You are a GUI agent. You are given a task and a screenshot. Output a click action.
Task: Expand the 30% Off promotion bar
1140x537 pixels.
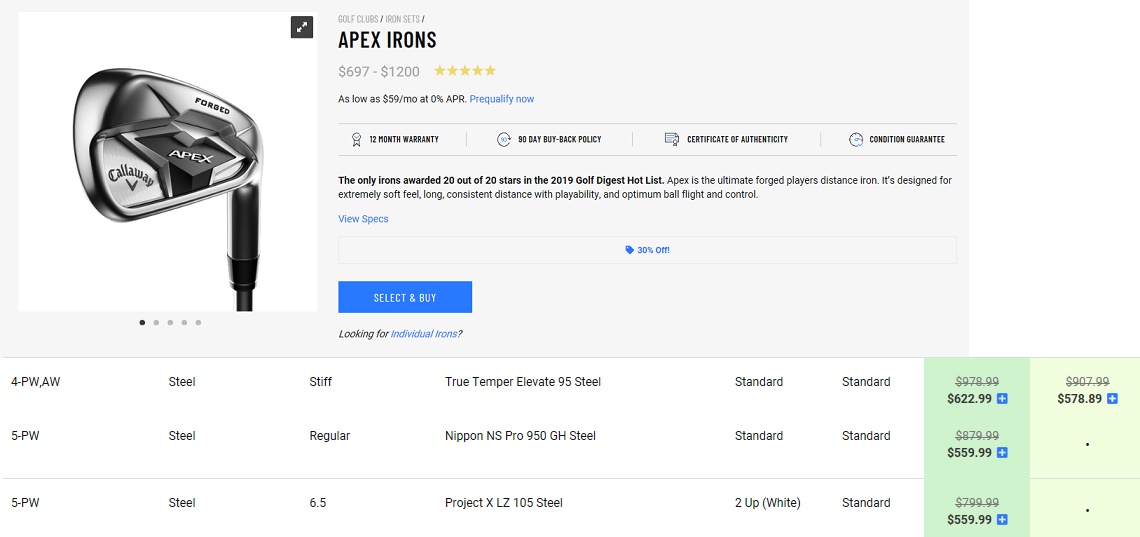(647, 250)
